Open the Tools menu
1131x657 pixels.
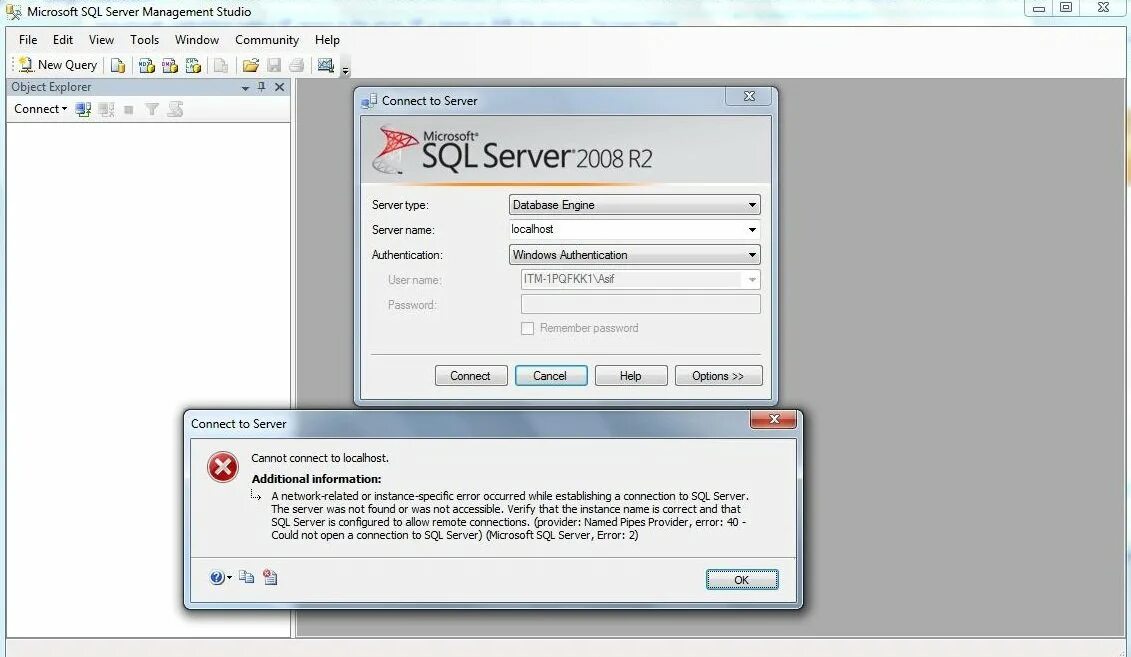pos(144,40)
